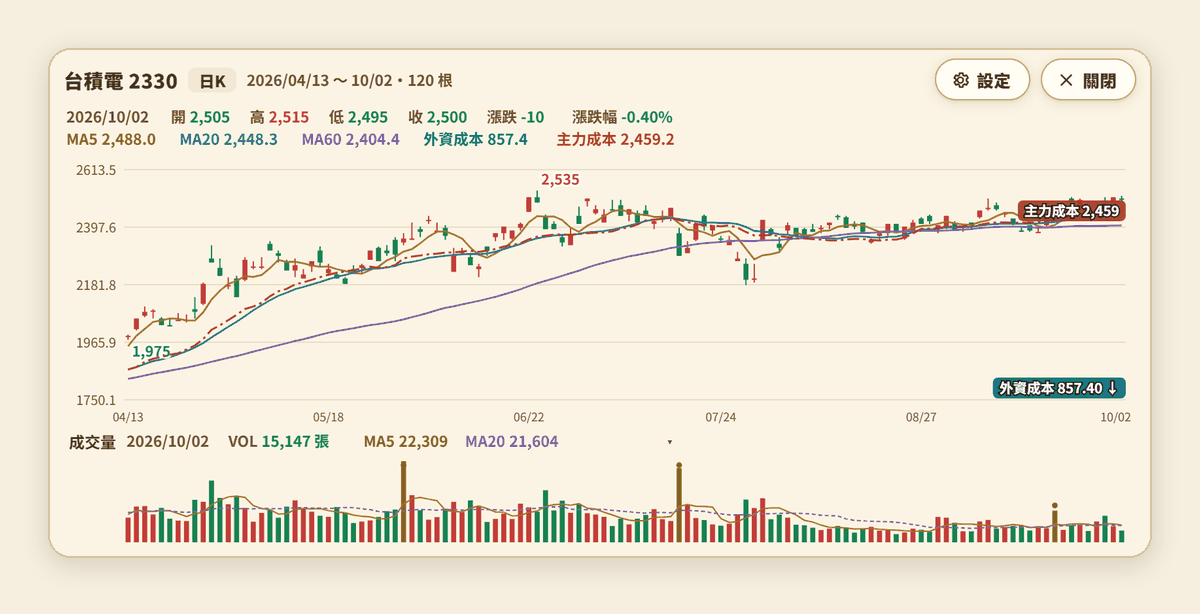Toggle the 外資成本 857.4 legend
This screenshot has width=1200, height=614.
click(x=475, y=140)
